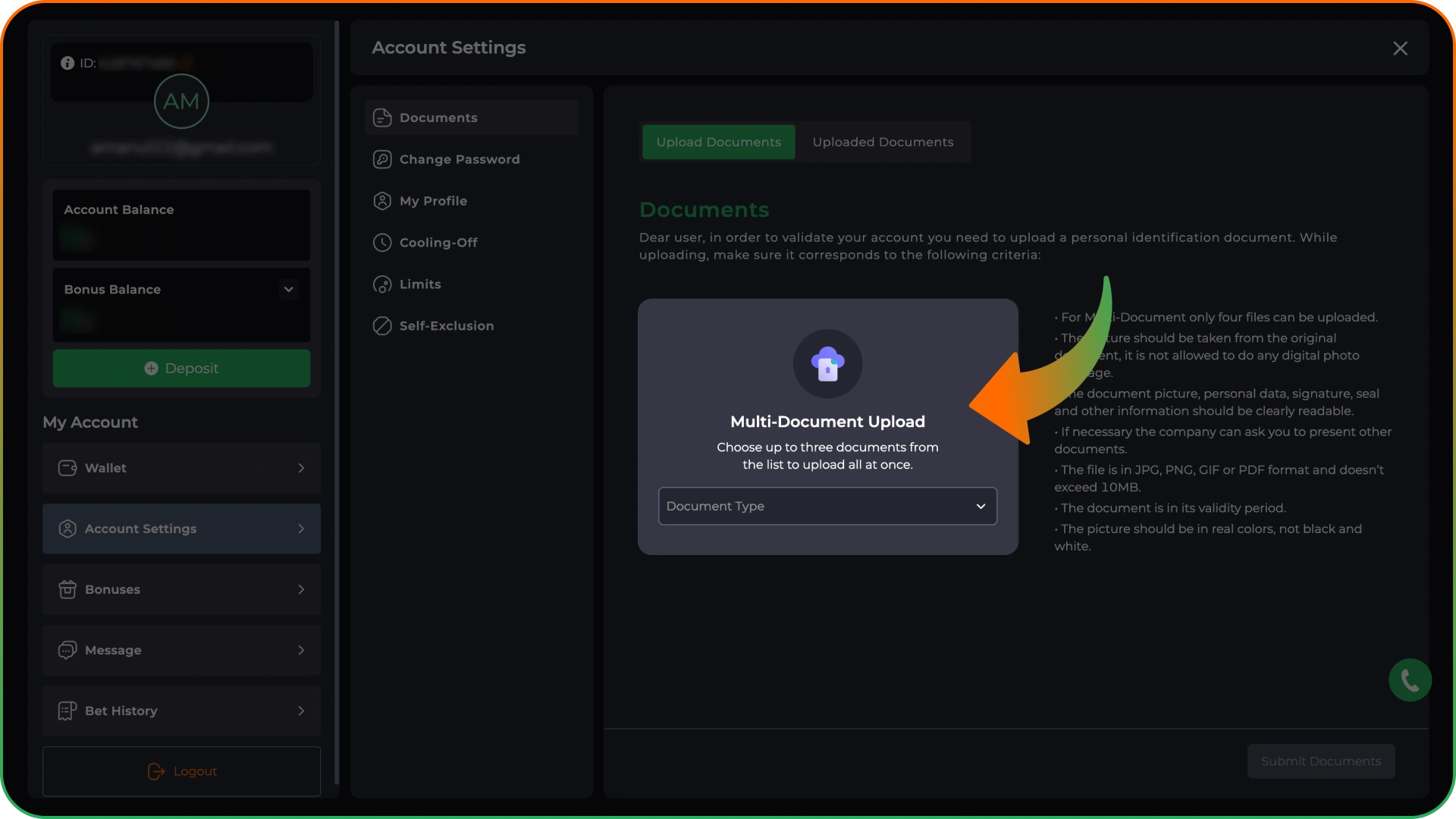Click the Logout button
Viewport: 1456px width, 819px height.
[181, 771]
